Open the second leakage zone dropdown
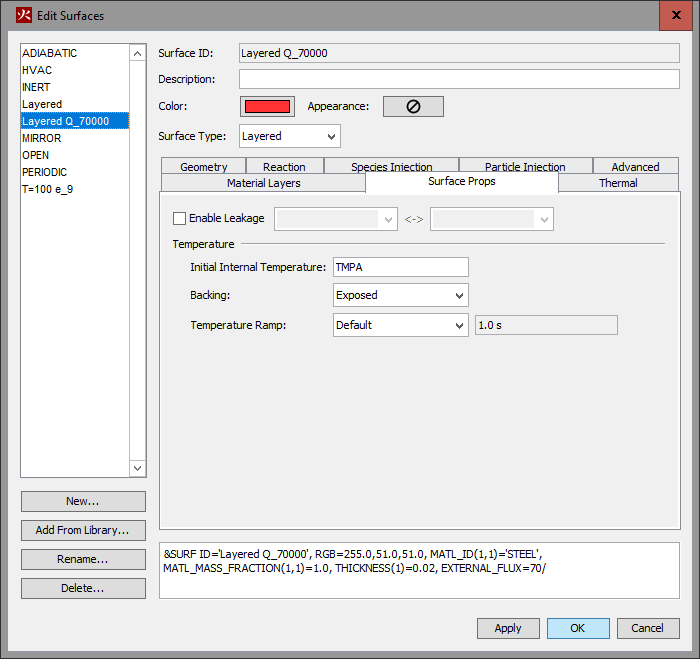 coord(492,219)
